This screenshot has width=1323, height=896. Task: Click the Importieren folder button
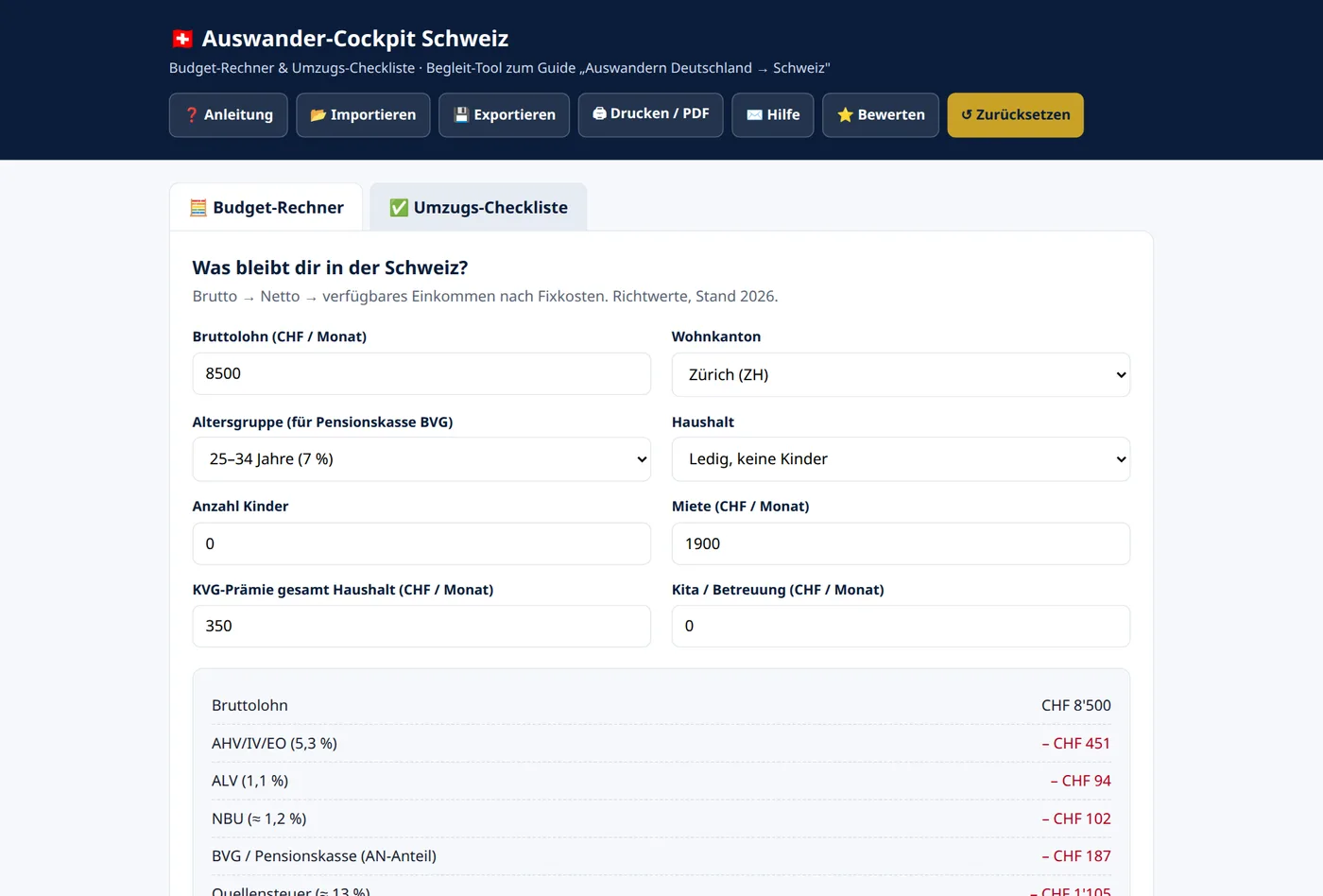tap(363, 115)
